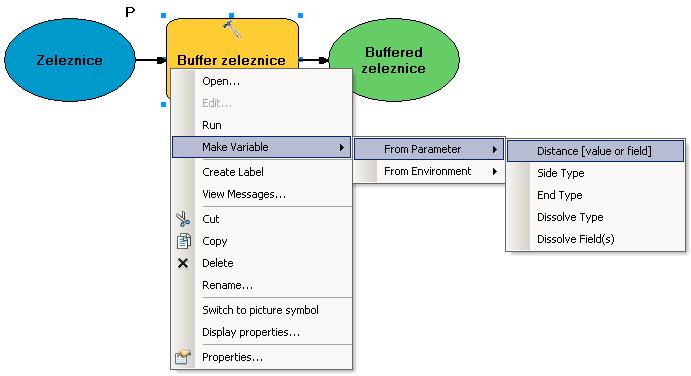Viewport: 691px width, 376px height.
Task: Click the scissors Cut icon
Action: [182, 219]
